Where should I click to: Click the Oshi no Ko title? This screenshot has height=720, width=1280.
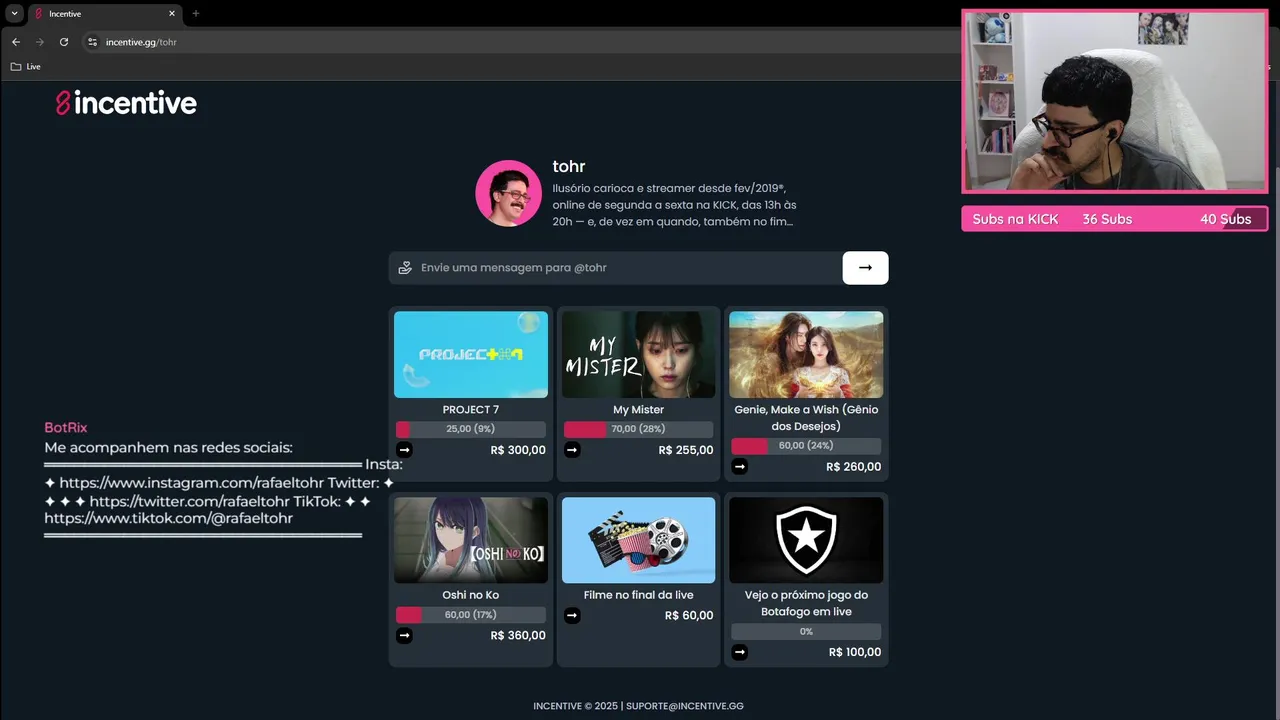click(471, 595)
